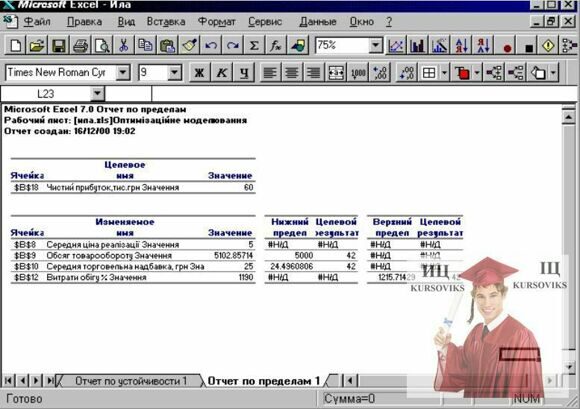Apply thousands format with the 1000 icon

coord(358,72)
